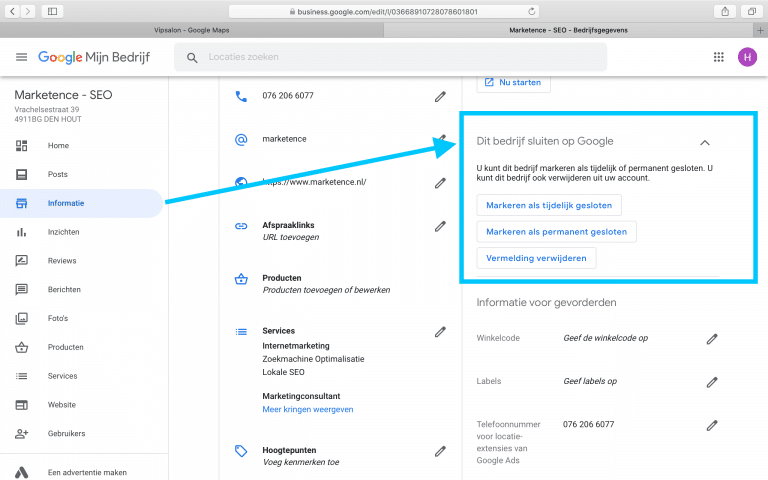Screen dimensions: 768x480
Task: Edit the Afspraaklinks pencil icon
Action: click(440, 226)
